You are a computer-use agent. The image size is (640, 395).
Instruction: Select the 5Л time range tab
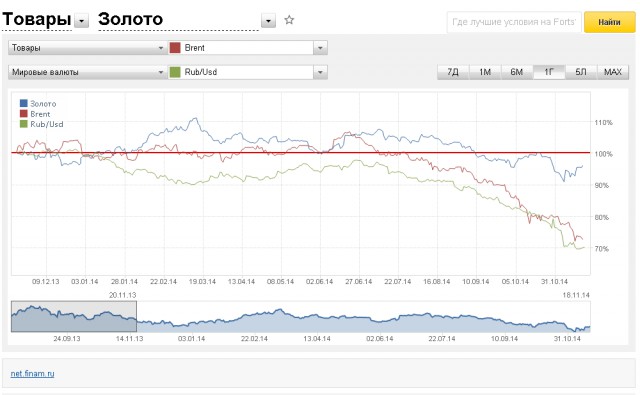point(581,72)
